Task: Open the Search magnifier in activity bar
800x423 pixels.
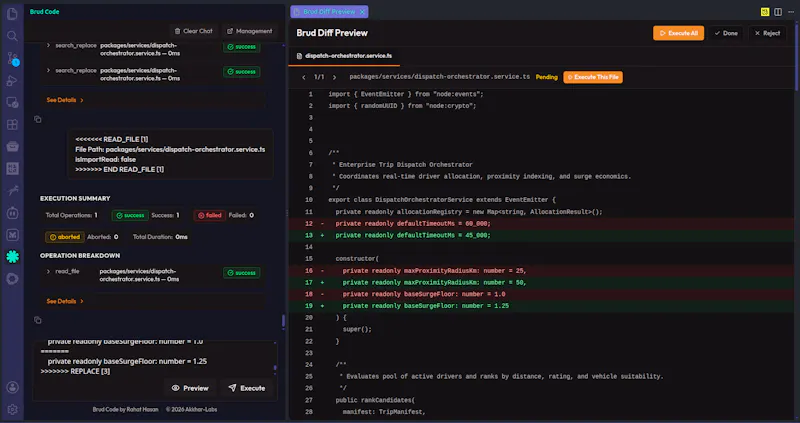Action: pos(12,36)
